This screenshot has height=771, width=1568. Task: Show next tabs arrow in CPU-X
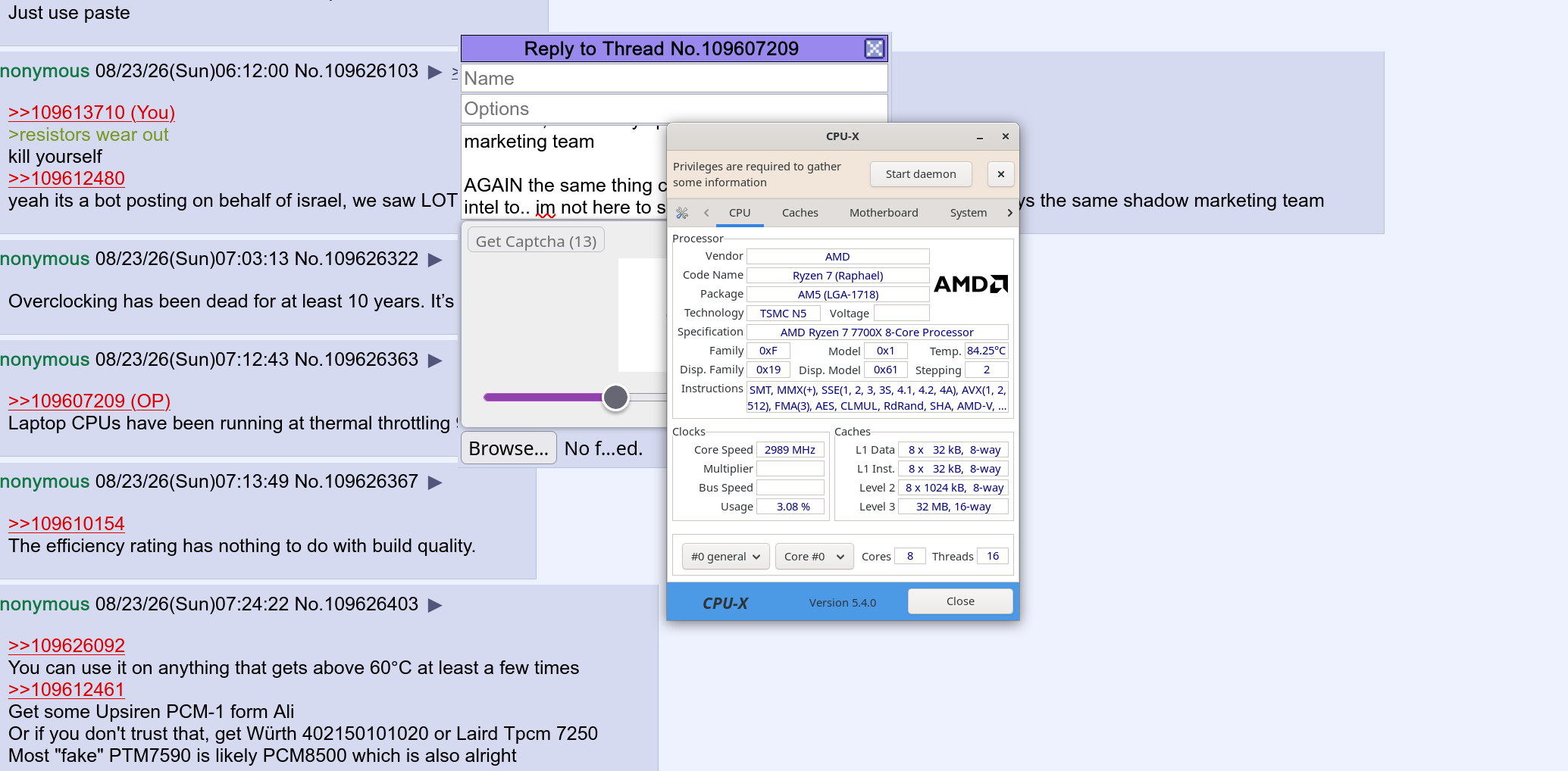[1009, 214]
